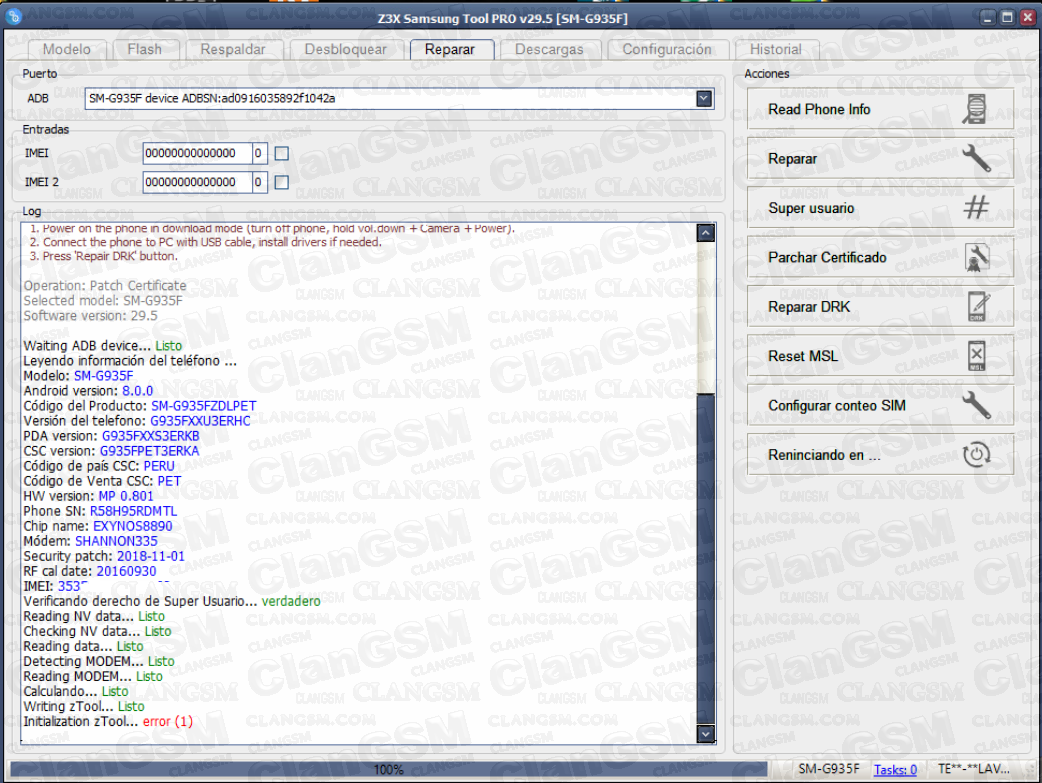
Task: Click the Configurar conteo SIM button
Action: pos(880,405)
